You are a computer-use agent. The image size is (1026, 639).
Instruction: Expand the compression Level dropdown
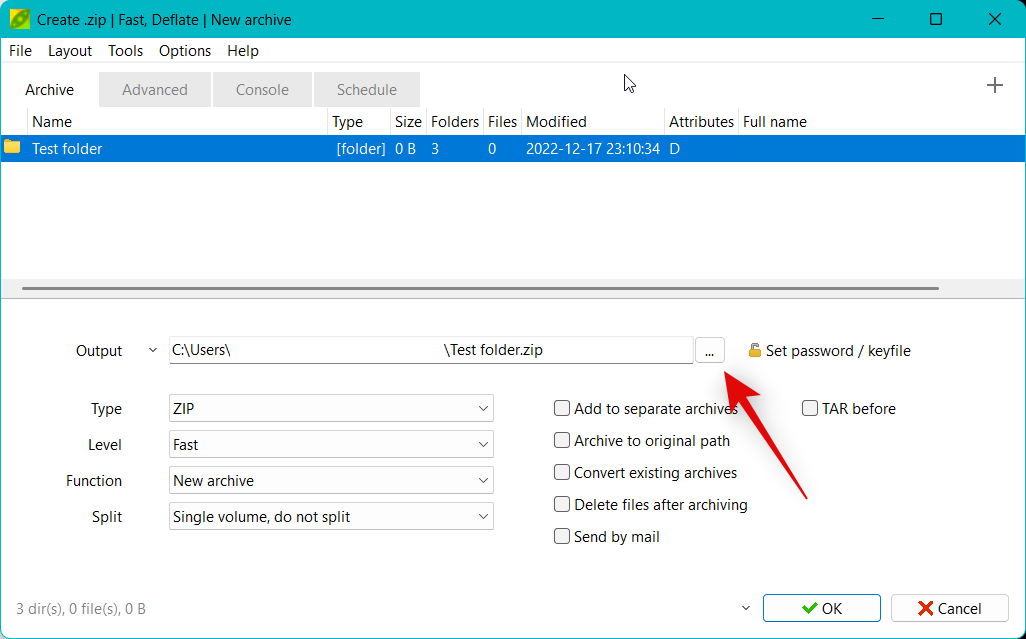point(331,445)
